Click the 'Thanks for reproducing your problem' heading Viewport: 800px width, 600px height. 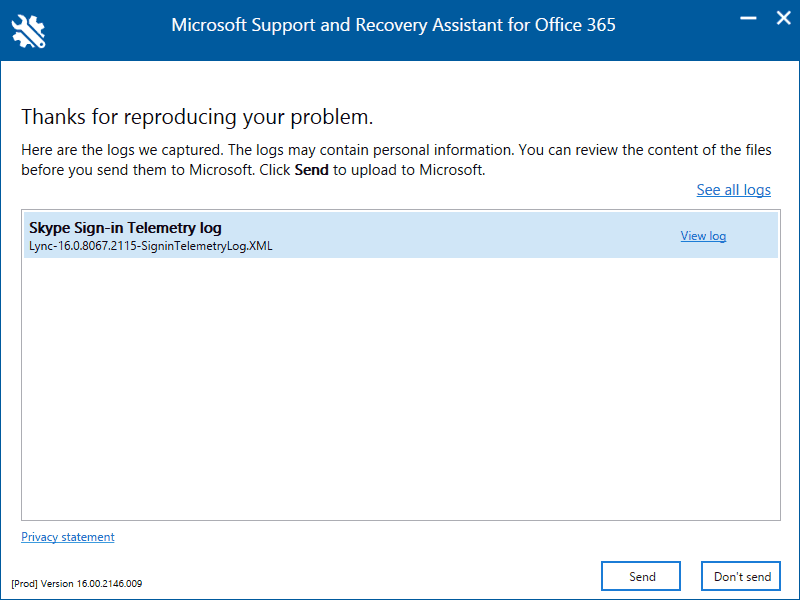click(x=197, y=117)
